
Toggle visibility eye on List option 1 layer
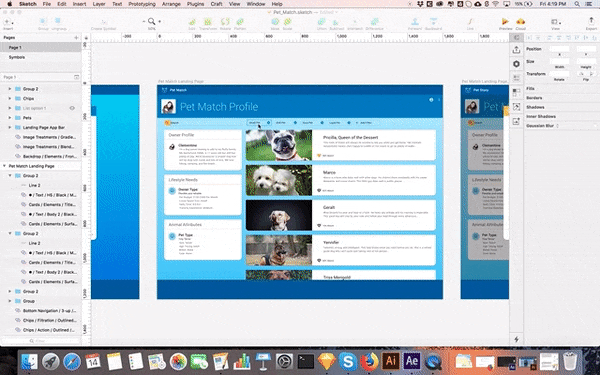72,108
